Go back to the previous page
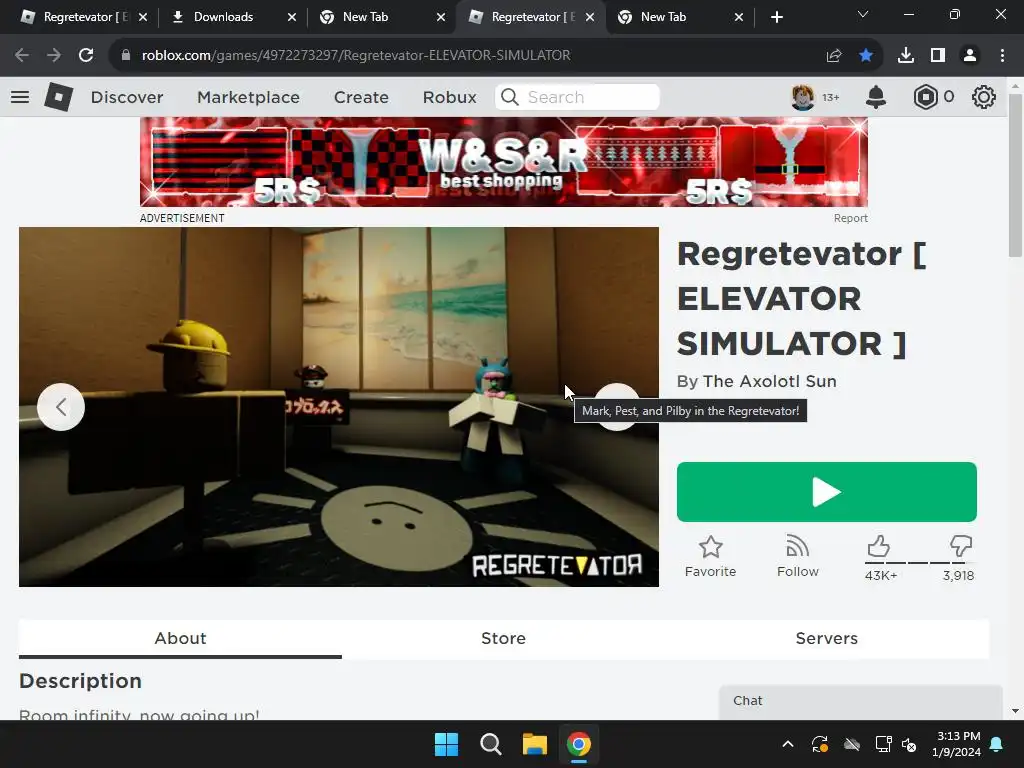 coord(22,56)
